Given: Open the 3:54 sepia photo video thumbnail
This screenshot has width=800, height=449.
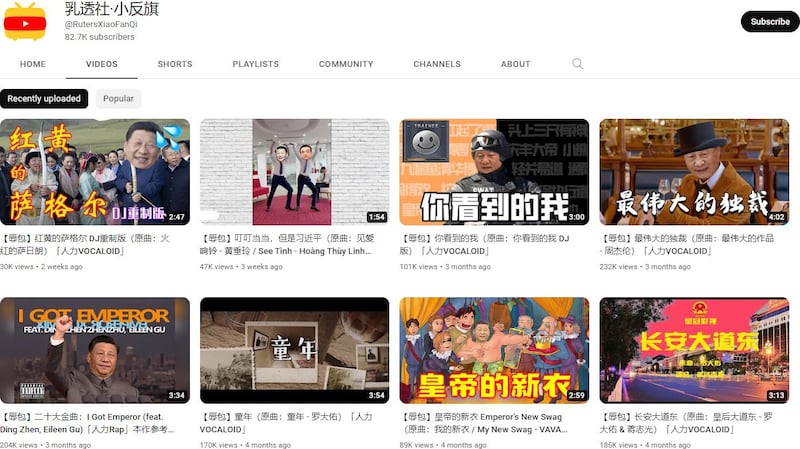Looking at the screenshot, I should [294, 350].
